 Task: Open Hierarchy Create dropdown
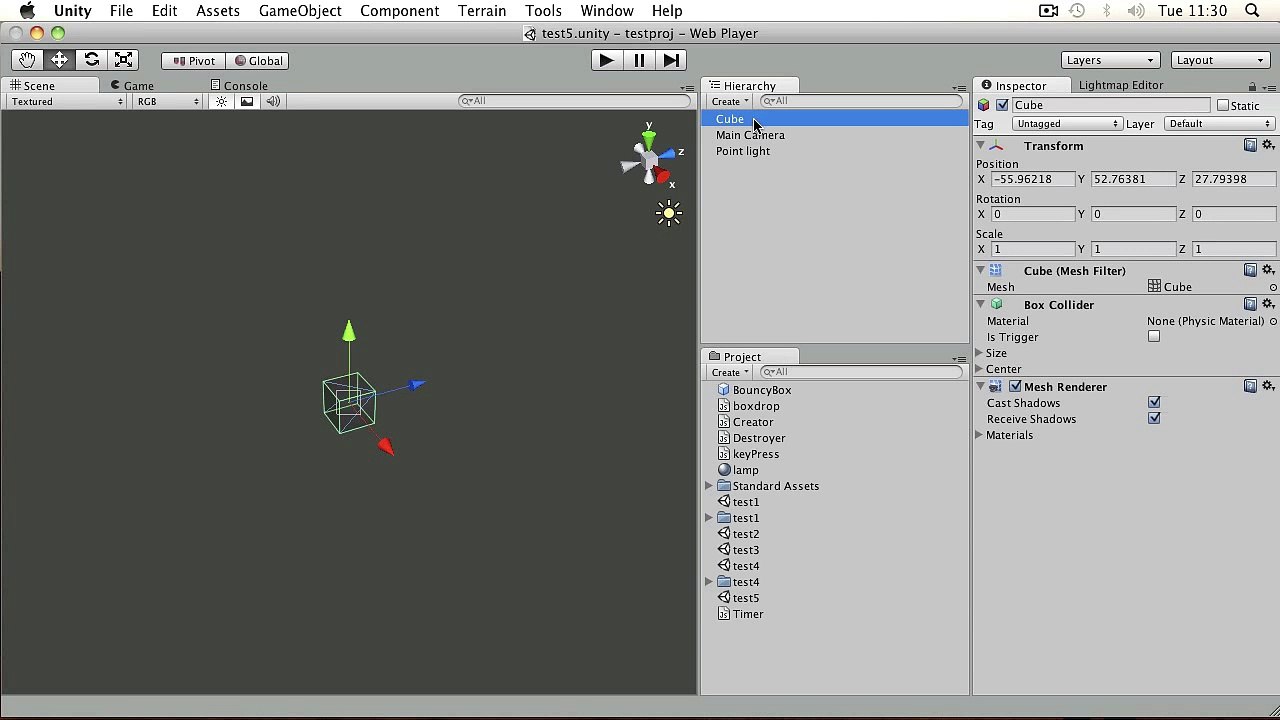click(x=730, y=102)
